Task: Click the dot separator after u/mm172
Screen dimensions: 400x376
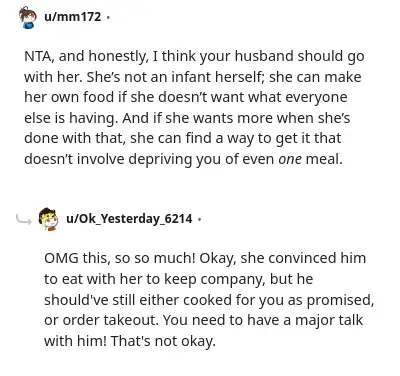Action: pyautogui.click(x=108, y=17)
